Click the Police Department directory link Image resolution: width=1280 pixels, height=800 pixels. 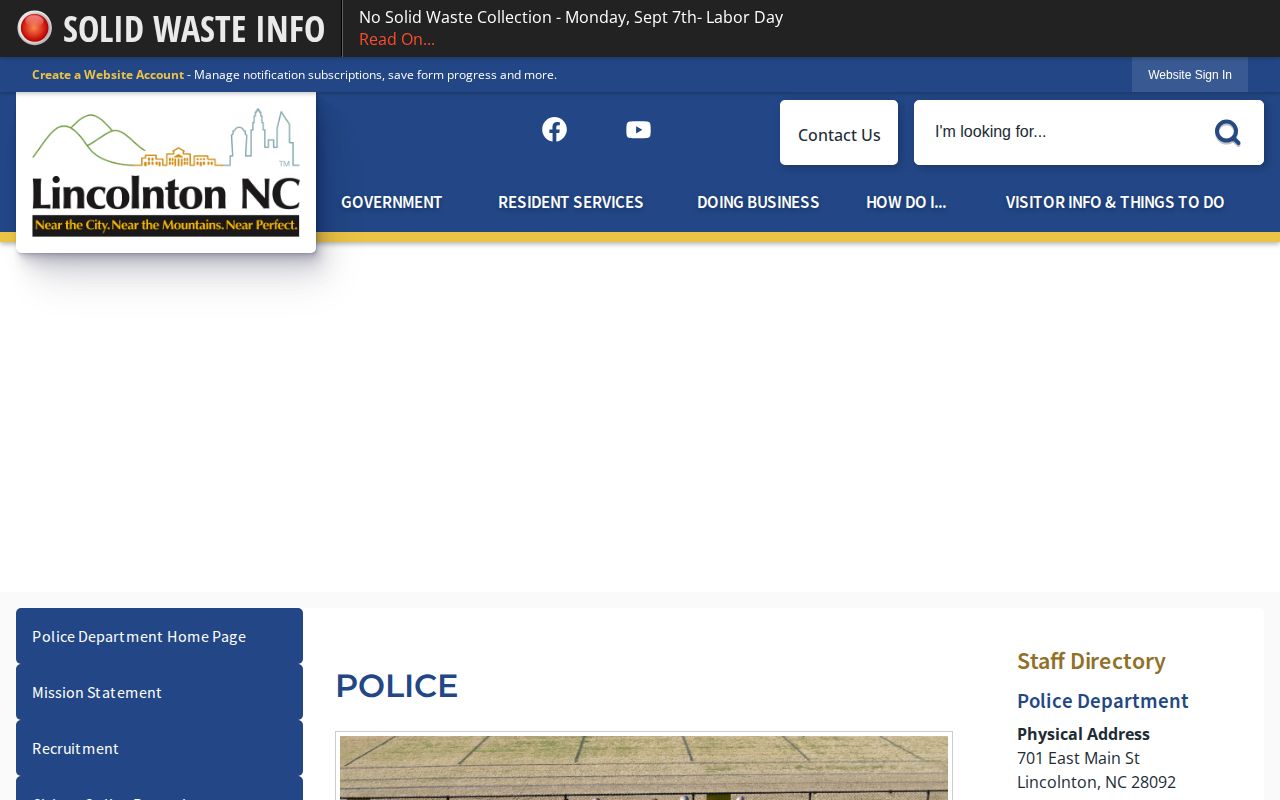1103,701
